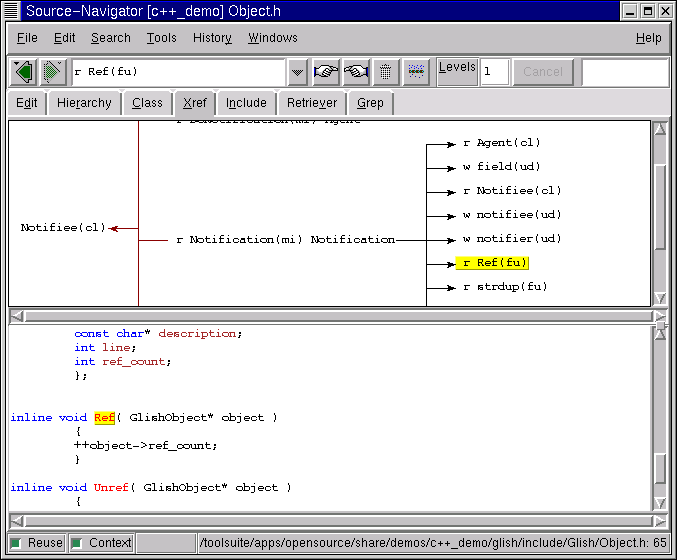The image size is (677, 560).
Task: Click the xref pane scroll-down arrow
Action: click(x=660, y=298)
